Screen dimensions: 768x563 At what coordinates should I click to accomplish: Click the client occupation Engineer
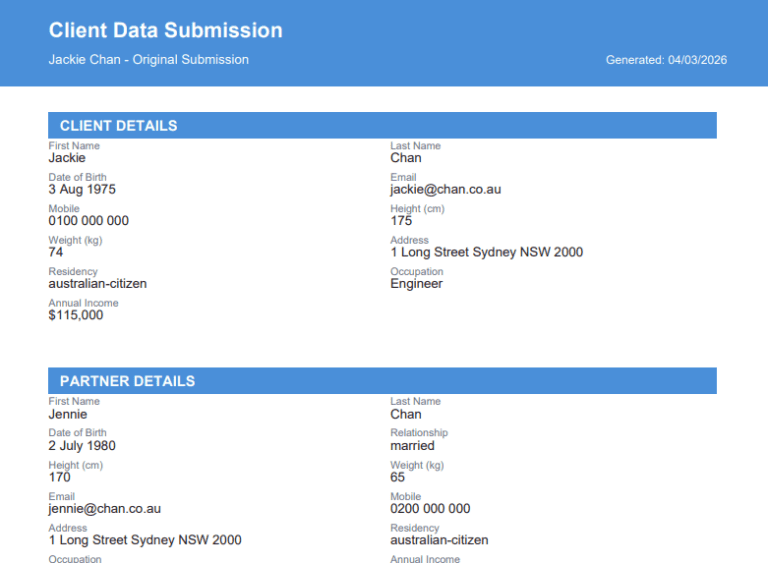point(416,284)
